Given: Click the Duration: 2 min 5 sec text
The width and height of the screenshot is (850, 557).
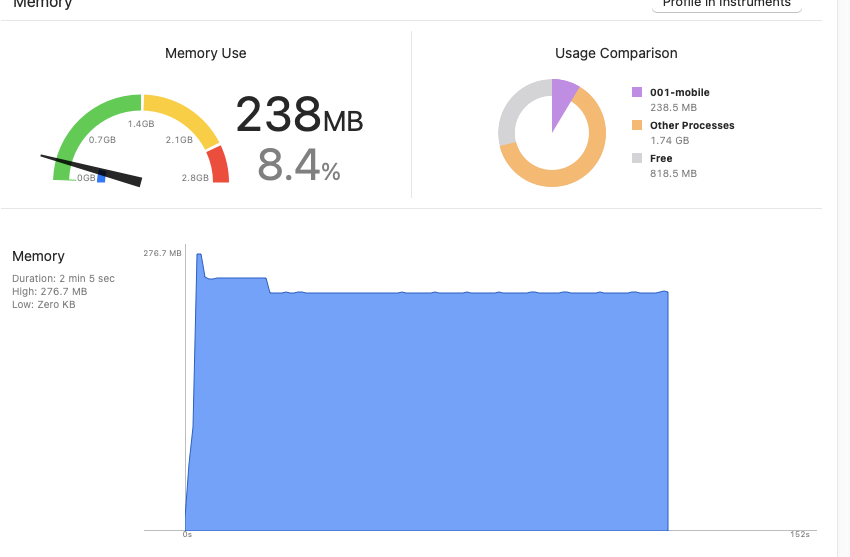Looking at the screenshot, I should click(x=63, y=278).
